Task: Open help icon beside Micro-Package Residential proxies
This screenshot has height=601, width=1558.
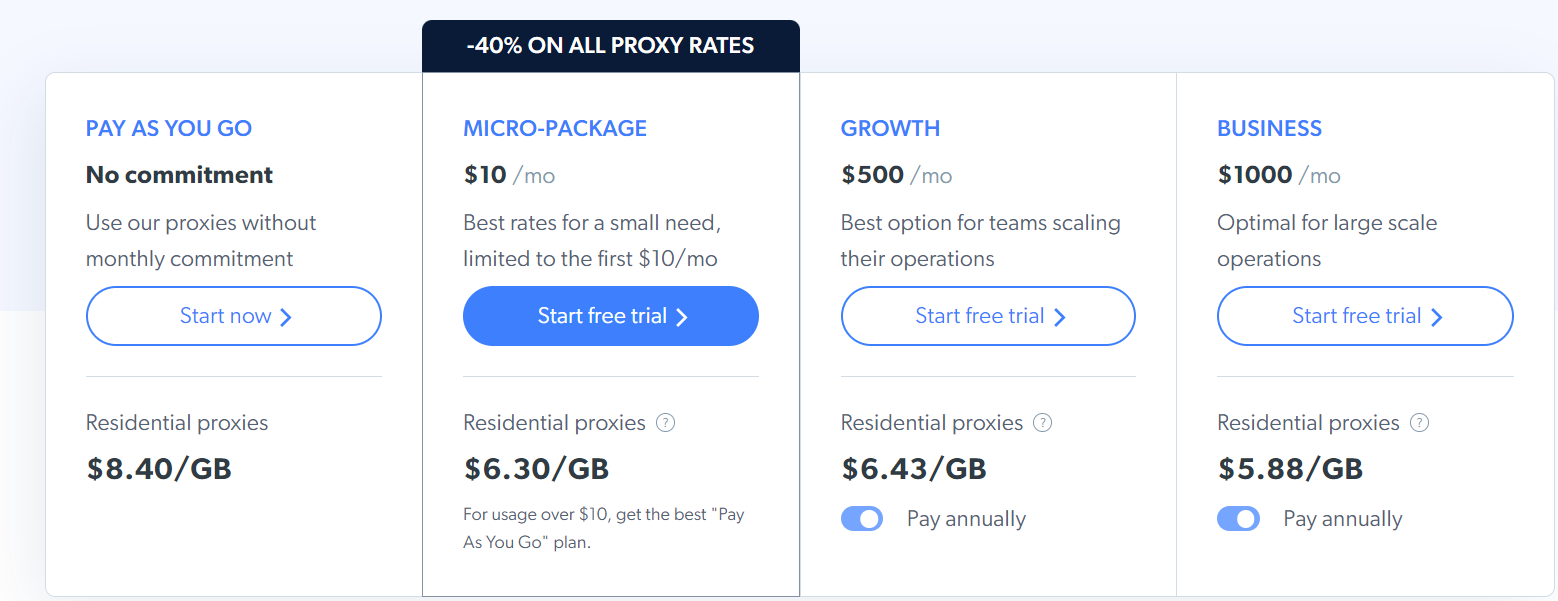Action: 666,422
